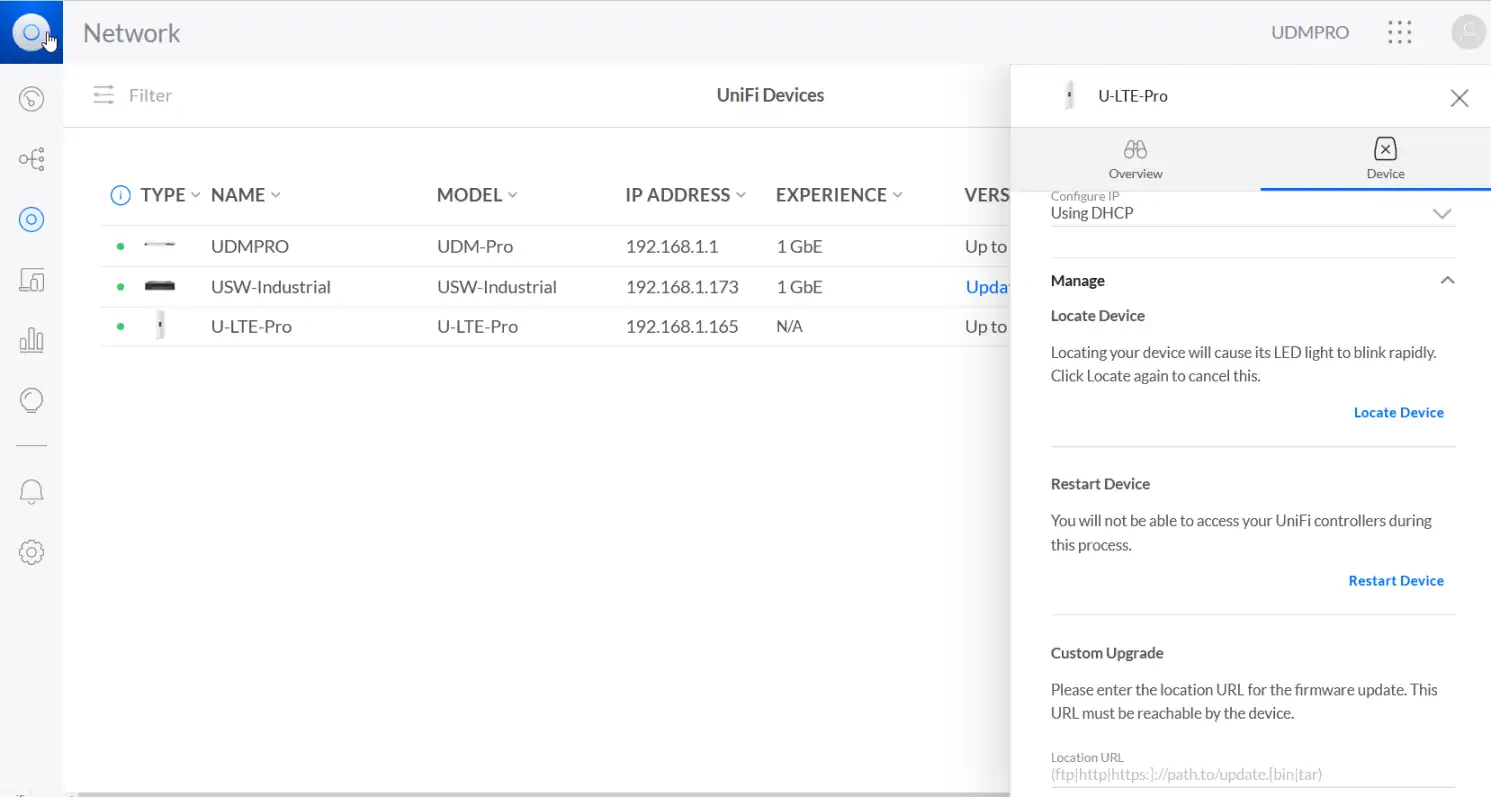Image resolution: width=1491 pixels, height=797 pixels.
Task: Switch to the Device tab
Action: [x=1385, y=159]
